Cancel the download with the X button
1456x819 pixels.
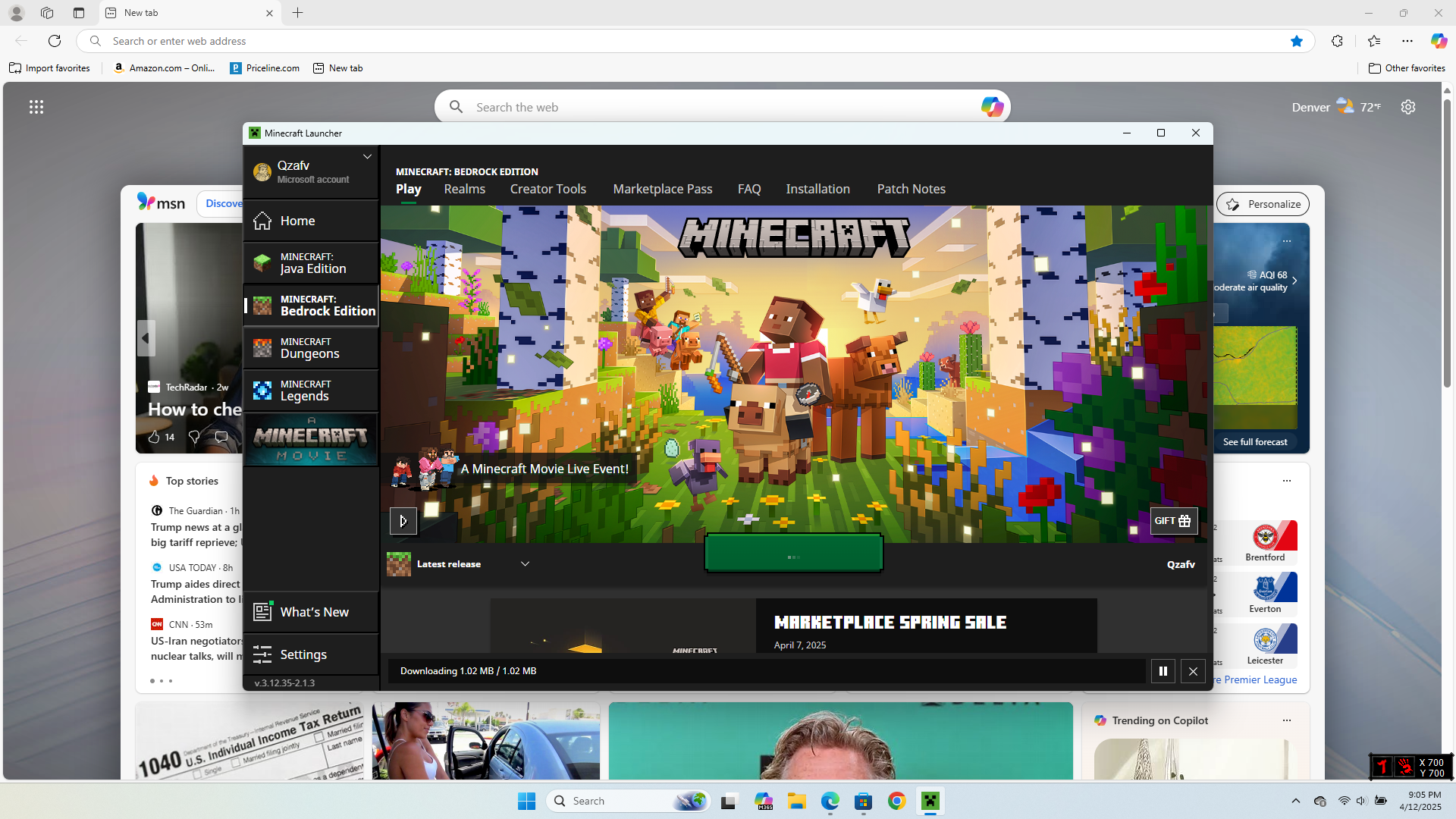click(x=1193, y=671)
